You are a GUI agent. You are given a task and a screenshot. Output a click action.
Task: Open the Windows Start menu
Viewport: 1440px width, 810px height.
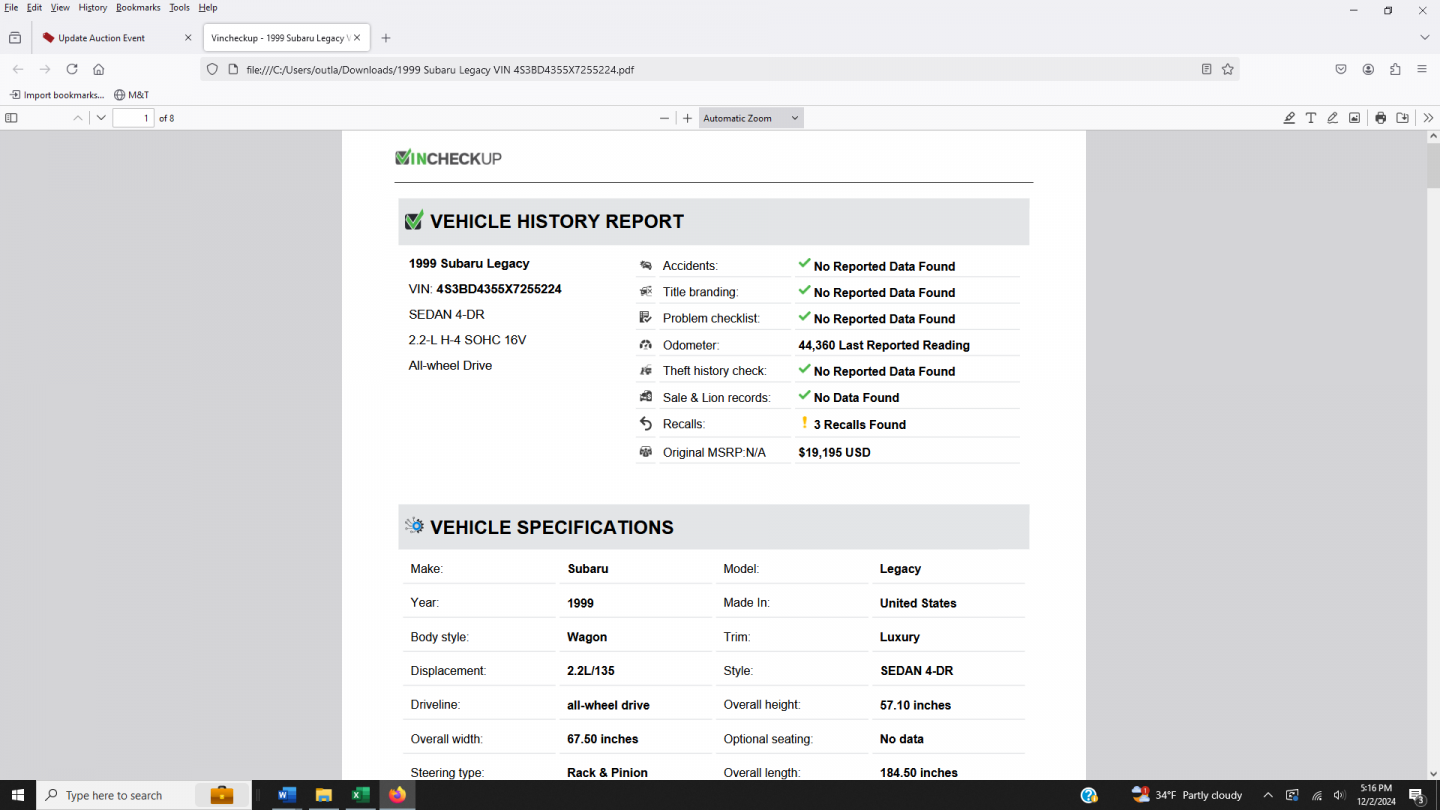[18, 795]
